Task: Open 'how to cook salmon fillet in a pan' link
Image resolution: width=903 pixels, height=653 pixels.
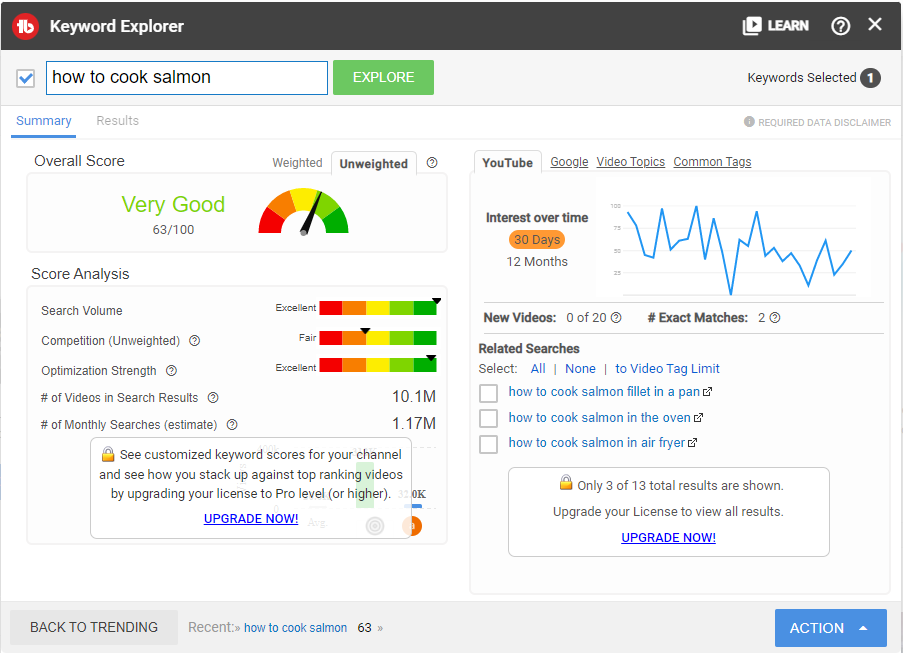Action: 604,392
